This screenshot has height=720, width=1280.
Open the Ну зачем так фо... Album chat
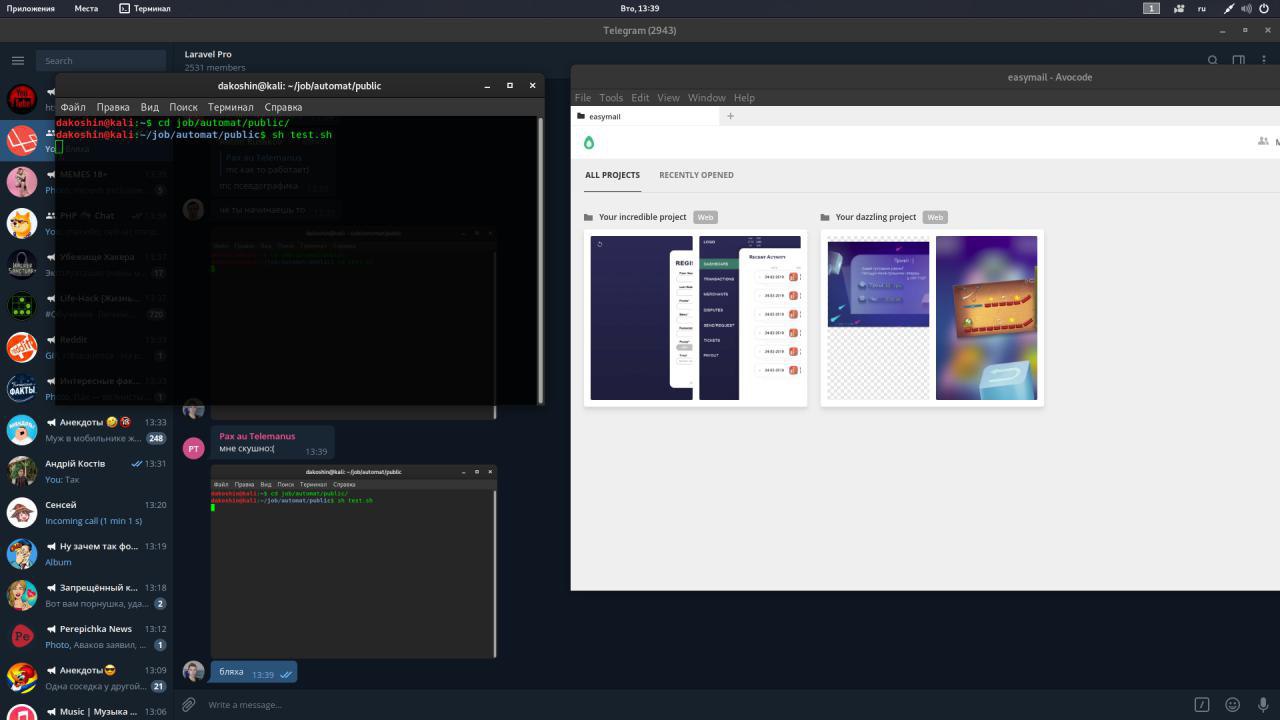pyautogui.click(x=86, y=554)
